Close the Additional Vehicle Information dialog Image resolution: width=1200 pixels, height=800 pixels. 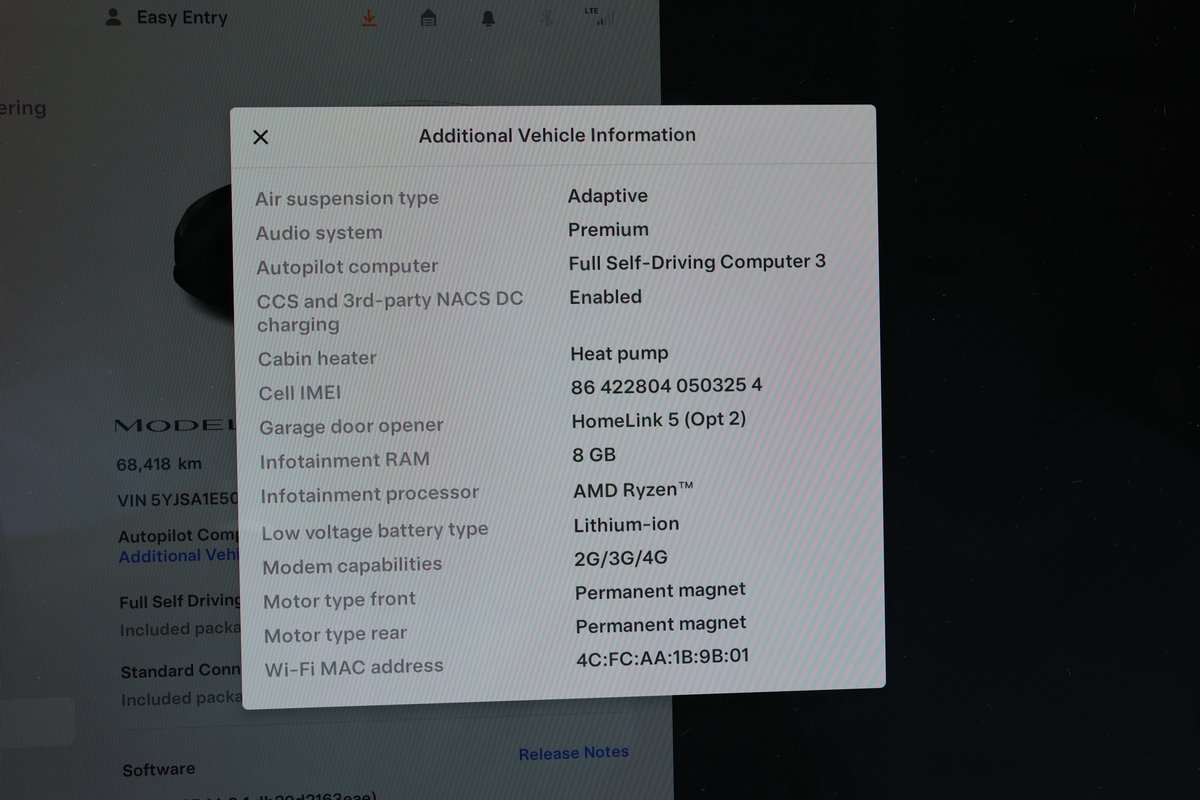pyautogui.click(x=261, y=137)
